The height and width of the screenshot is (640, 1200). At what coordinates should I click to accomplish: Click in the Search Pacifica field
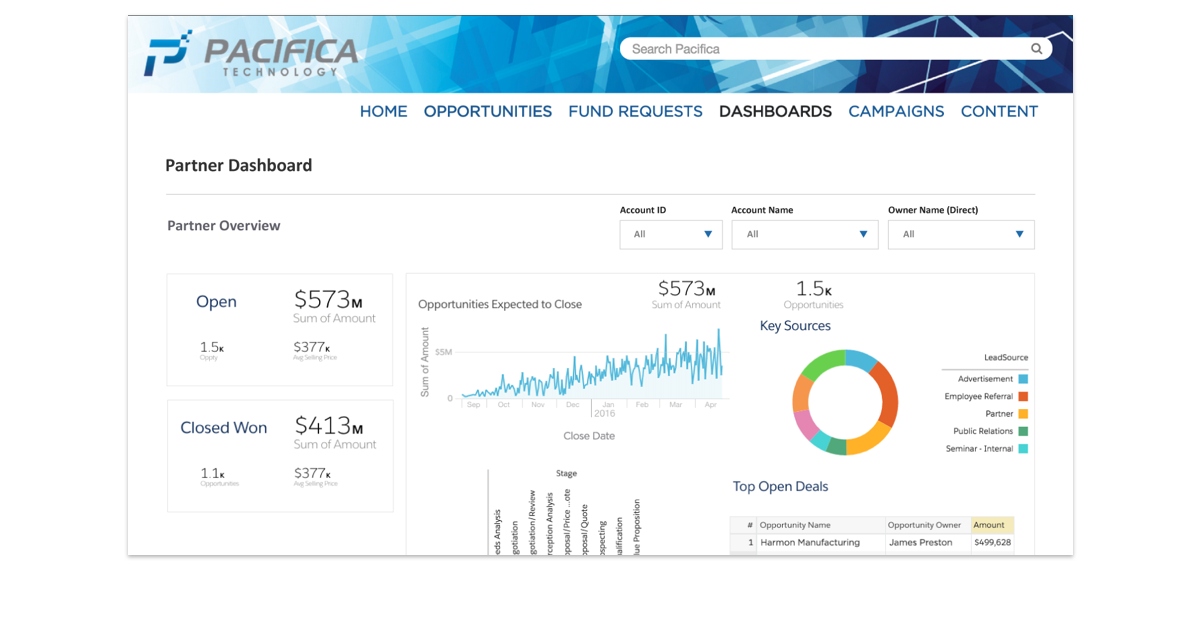tap(825, 49)
